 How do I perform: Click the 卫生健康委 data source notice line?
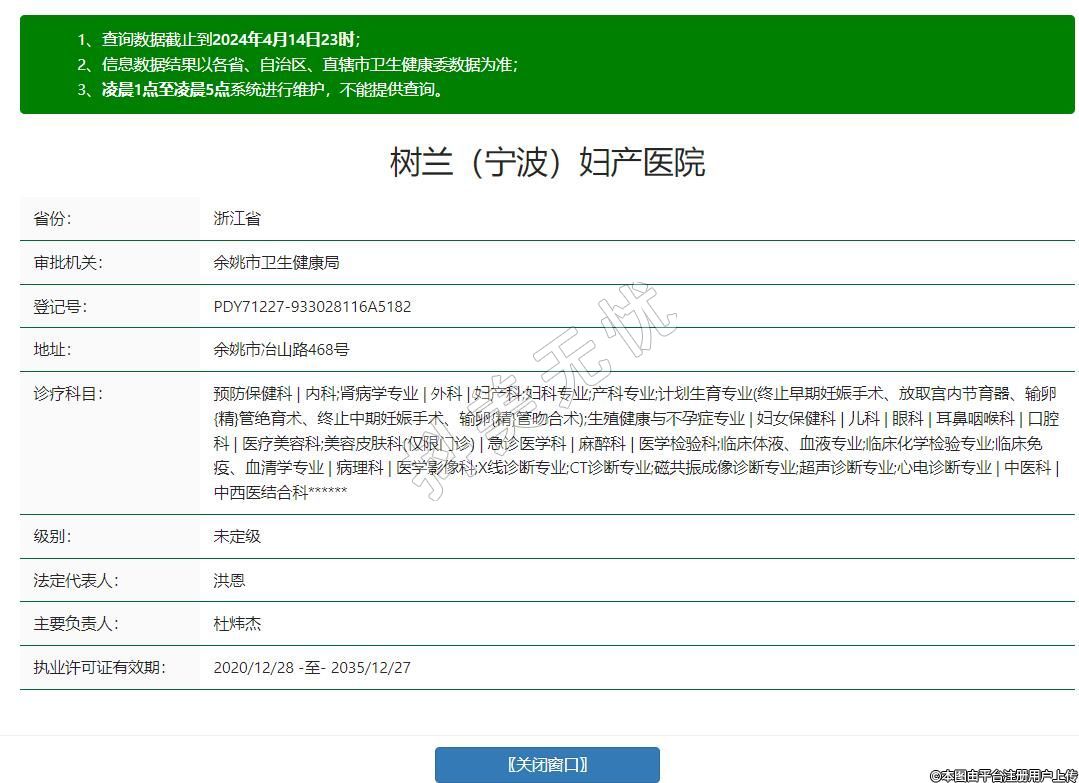tap(309, 65)
